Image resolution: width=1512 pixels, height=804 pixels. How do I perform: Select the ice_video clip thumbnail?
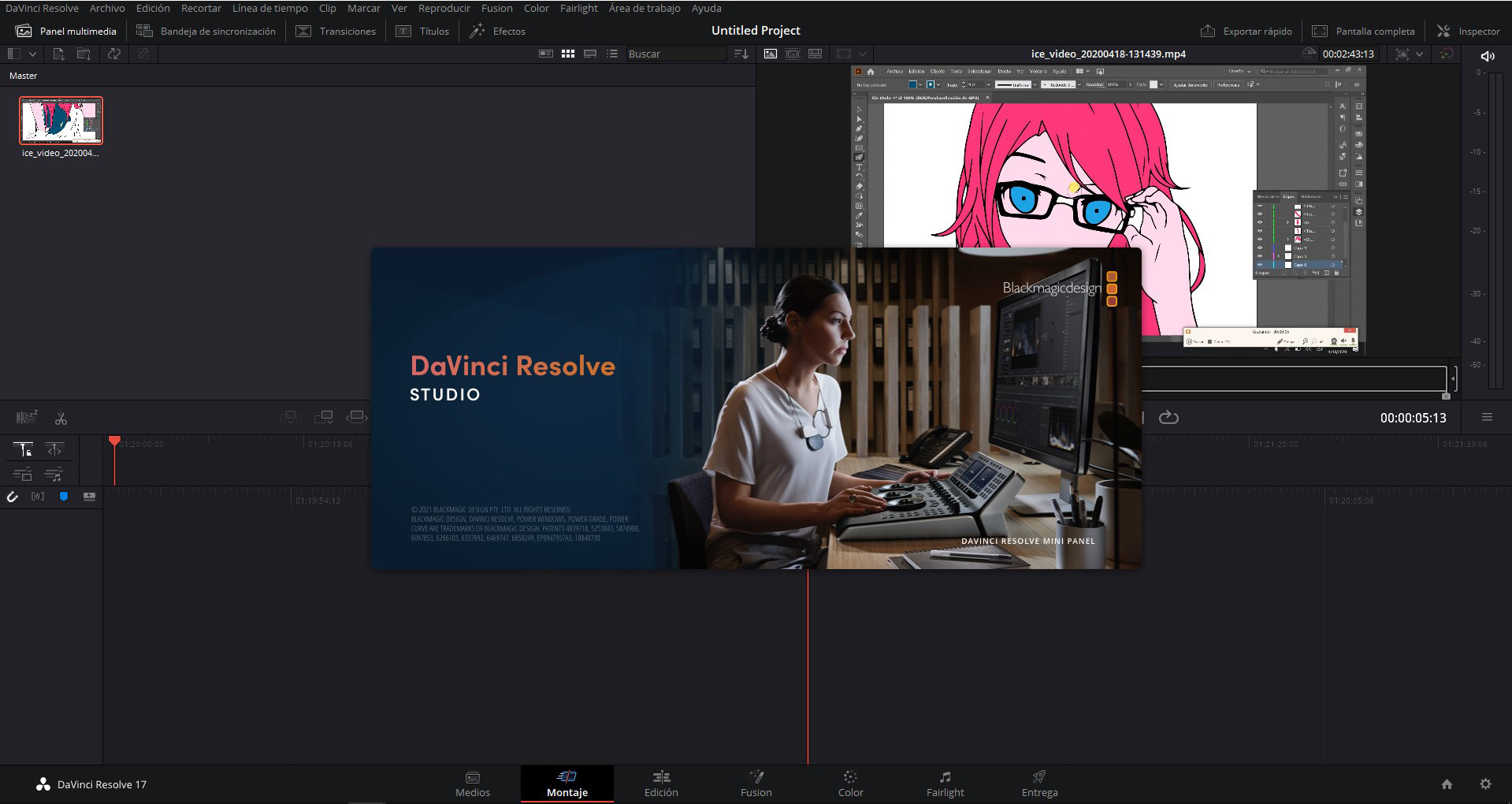(x=61, y=121)
